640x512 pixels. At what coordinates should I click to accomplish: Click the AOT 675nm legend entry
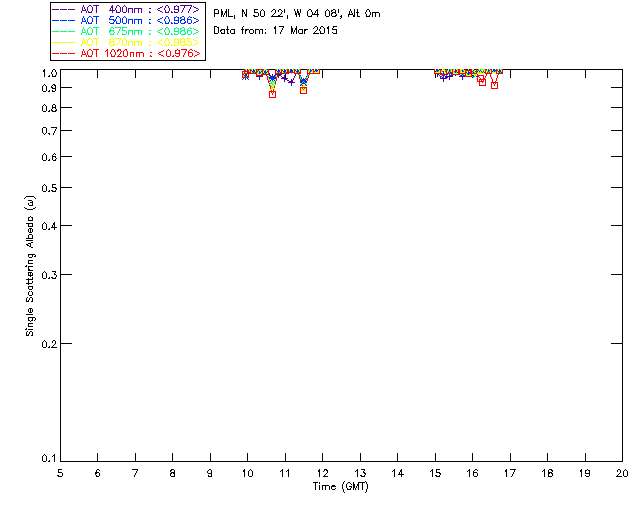point(126,31)
